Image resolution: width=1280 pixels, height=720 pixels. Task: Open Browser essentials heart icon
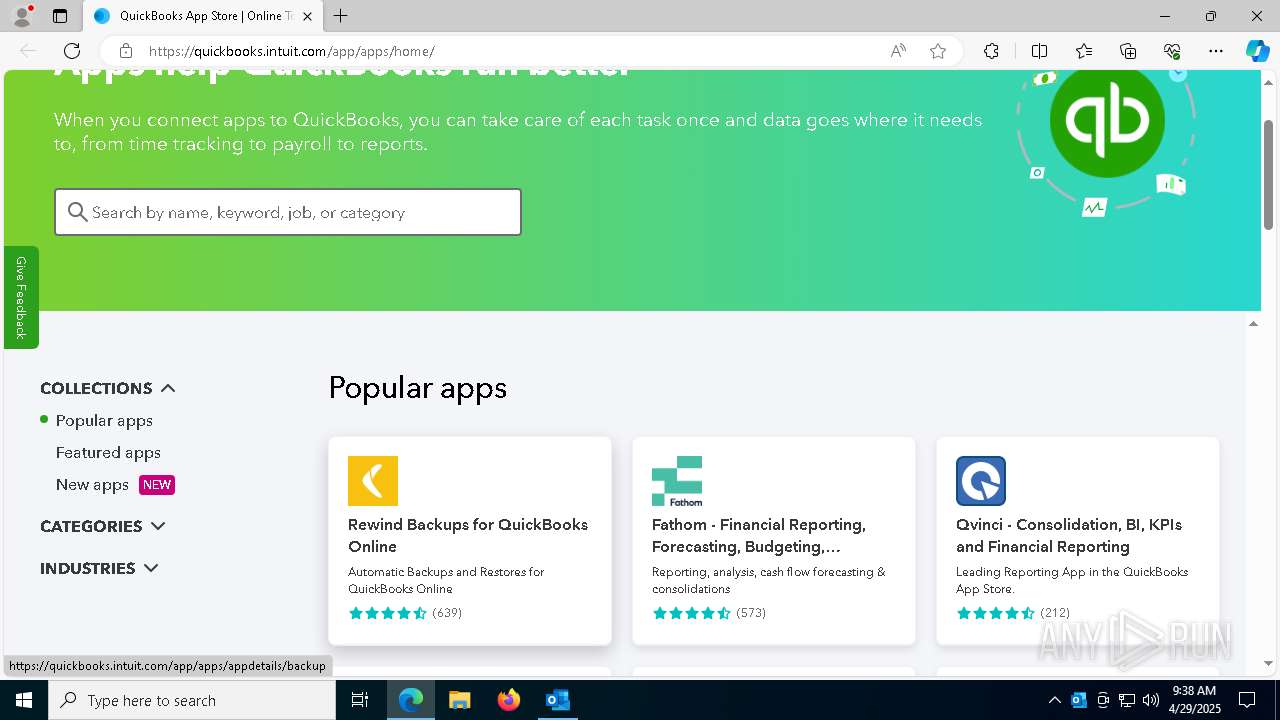[x=1172, y=51]
